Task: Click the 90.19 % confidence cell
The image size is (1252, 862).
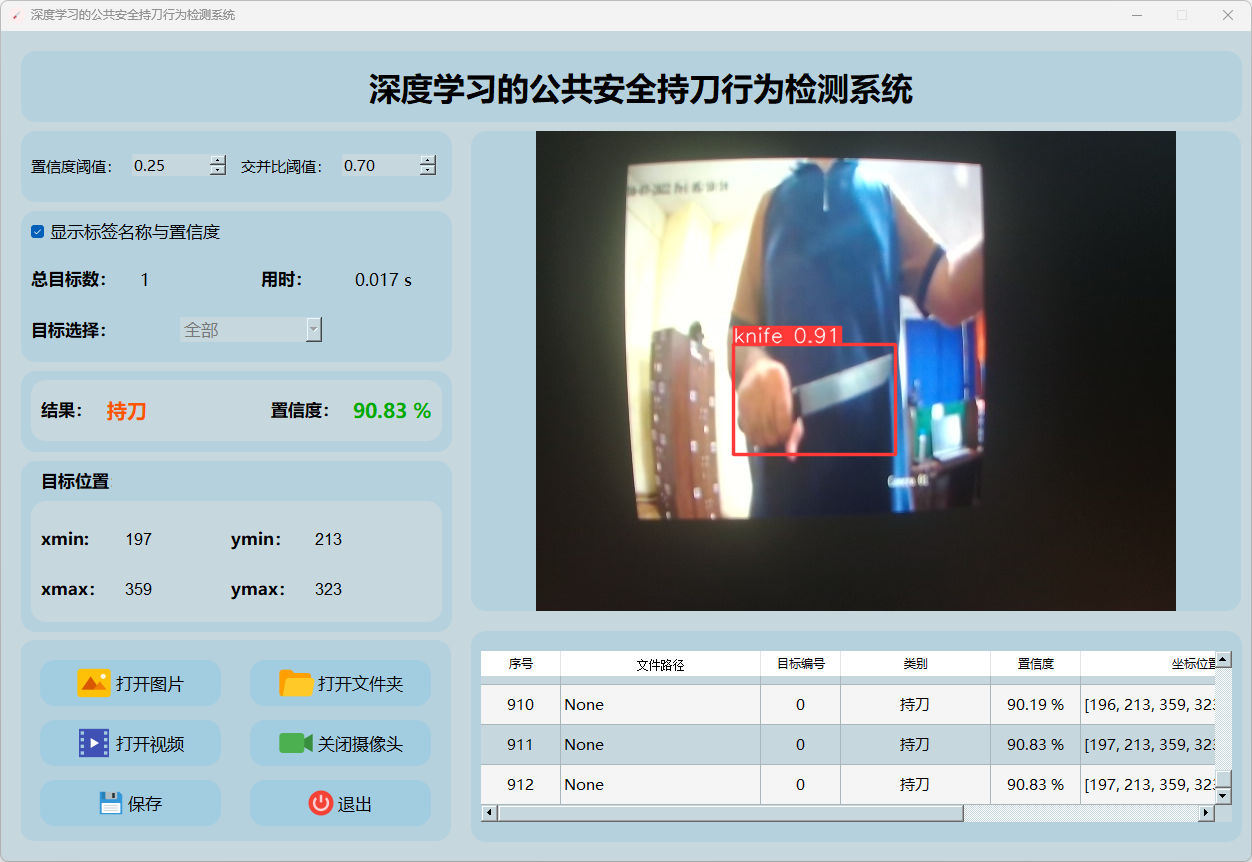Action: [1035, 705]
